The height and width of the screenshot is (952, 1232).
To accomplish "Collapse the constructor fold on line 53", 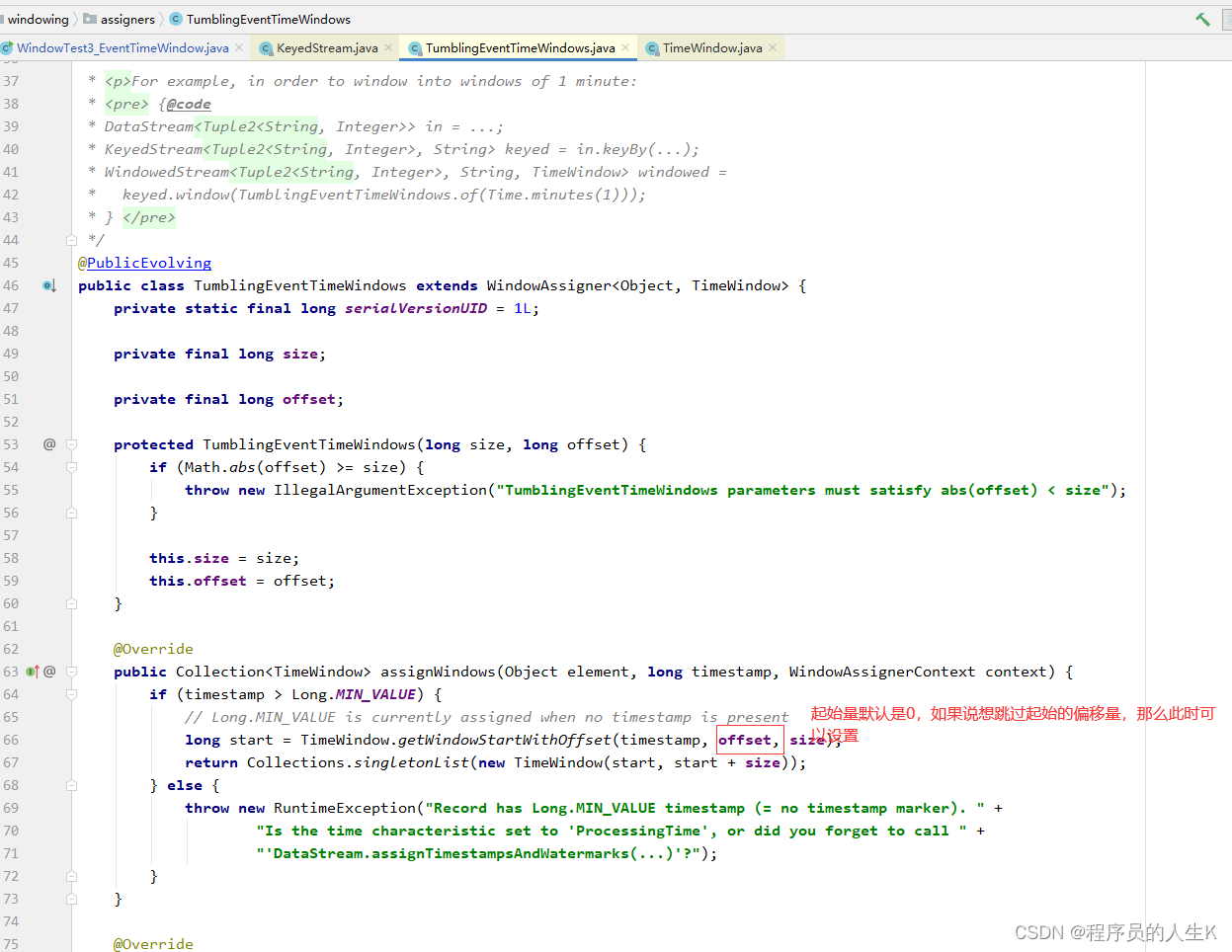I will [71, 444].
